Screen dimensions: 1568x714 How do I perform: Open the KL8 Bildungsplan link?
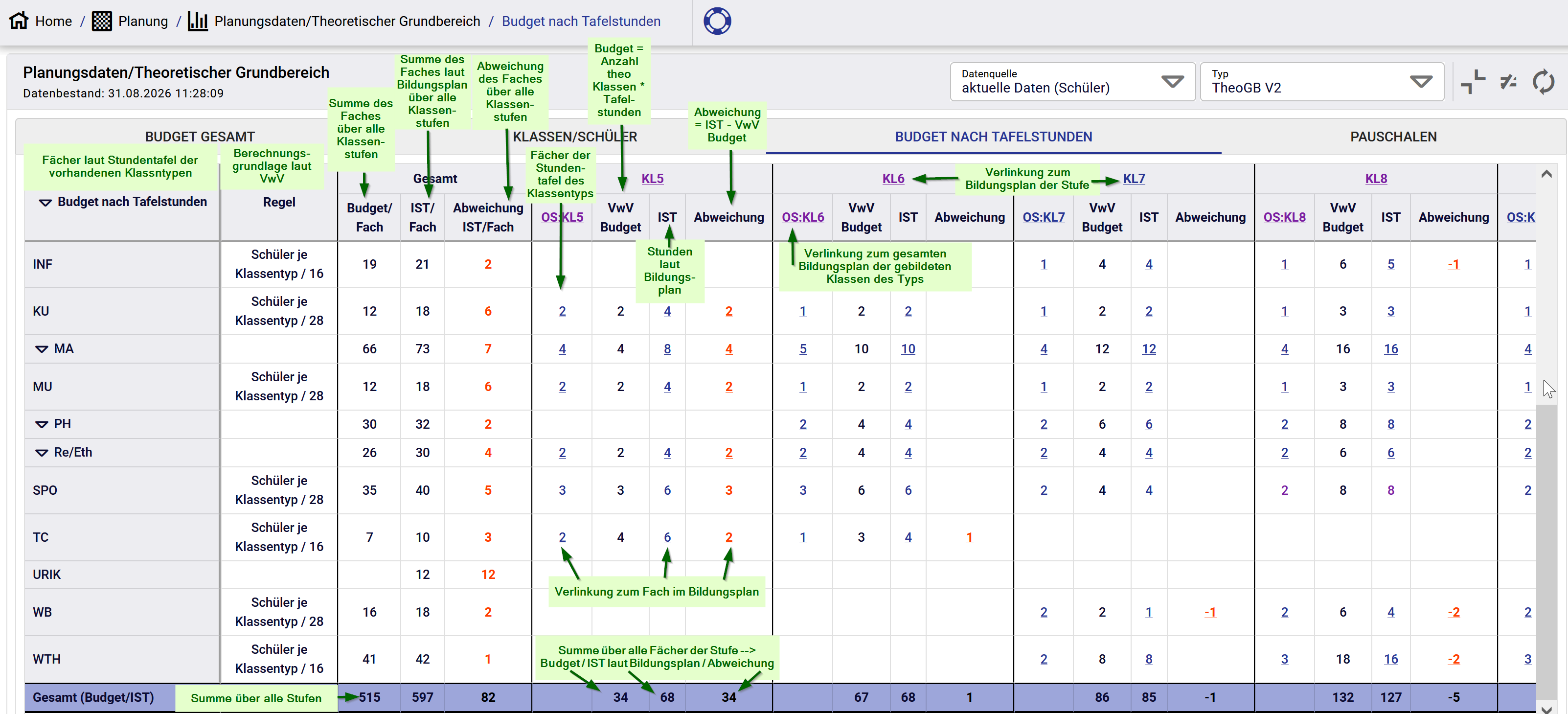1376,178
